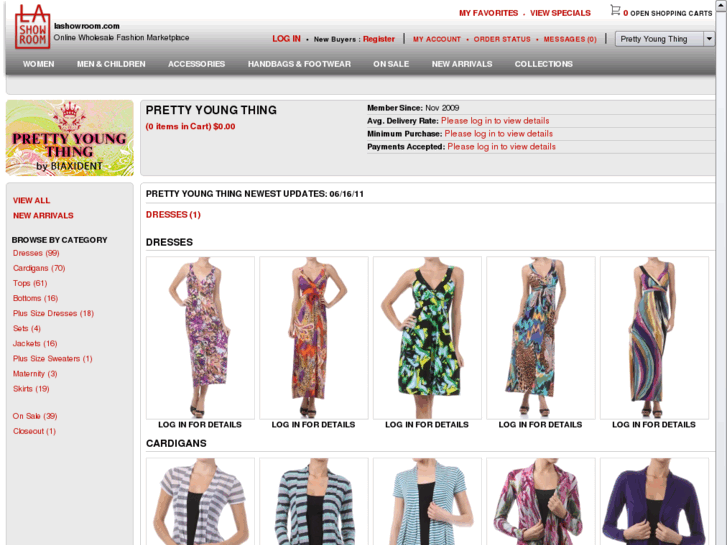The image size is (727, 545).
Task: Click LOG IN FOR DETAILS under green black dress
Action: (x=427, y=424)
